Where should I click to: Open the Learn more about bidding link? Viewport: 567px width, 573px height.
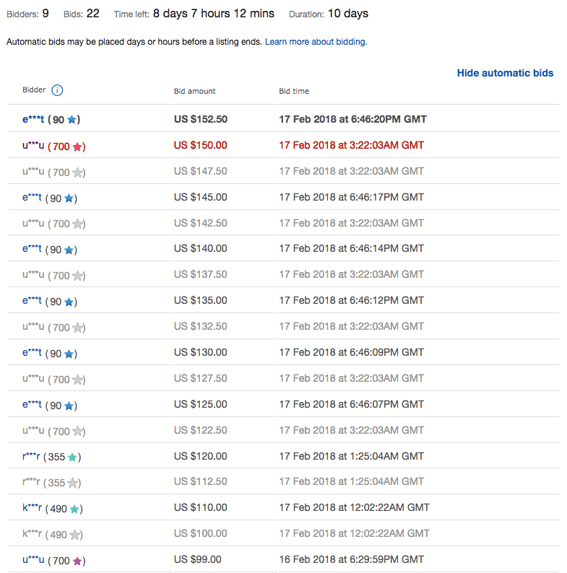316,42
